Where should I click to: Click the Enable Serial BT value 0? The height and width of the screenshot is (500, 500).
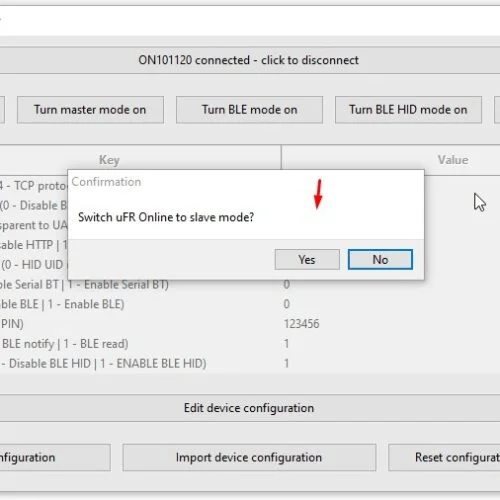pos(287,284)
